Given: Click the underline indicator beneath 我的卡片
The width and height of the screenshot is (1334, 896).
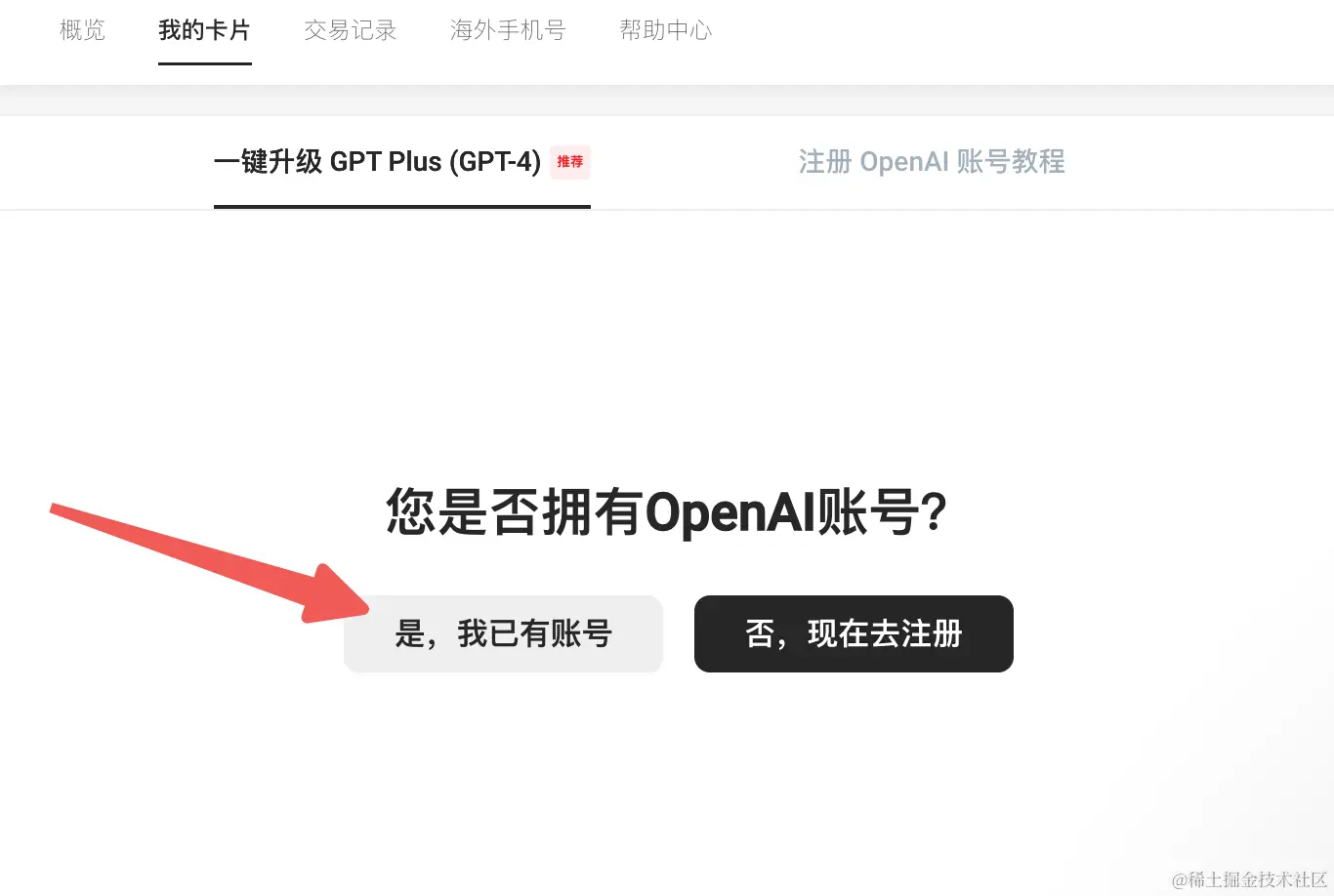Looking at the screenshot, I should click(x=205, y=63).
